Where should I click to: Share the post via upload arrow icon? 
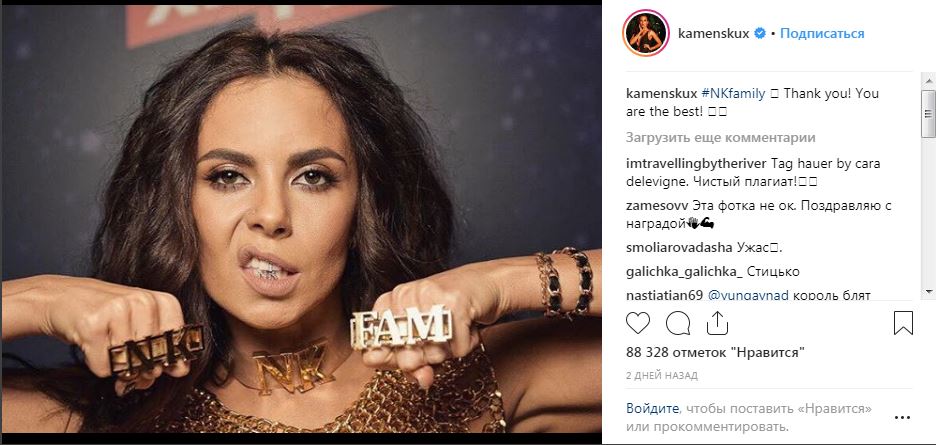717,323
